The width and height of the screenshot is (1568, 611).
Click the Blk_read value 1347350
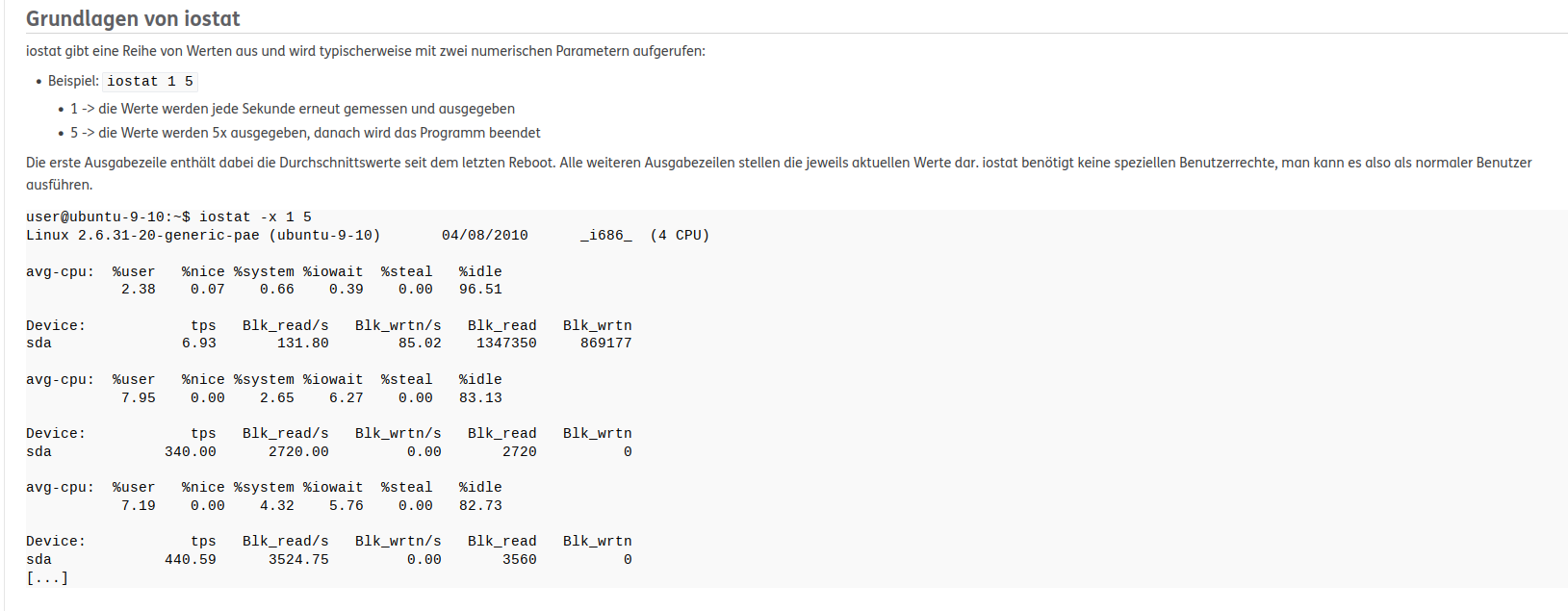(x=506, y=344)
